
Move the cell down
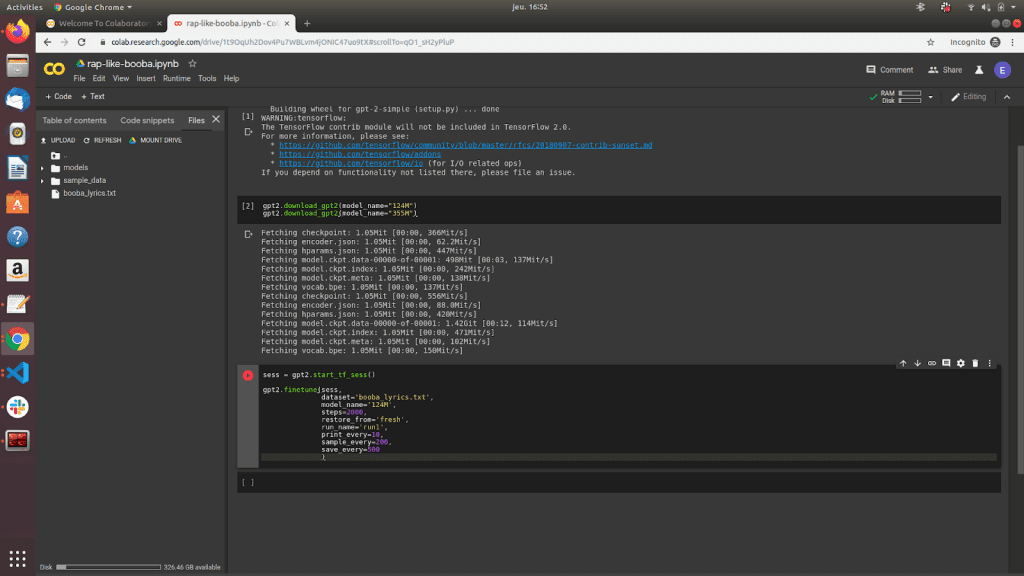coord(918,363)
